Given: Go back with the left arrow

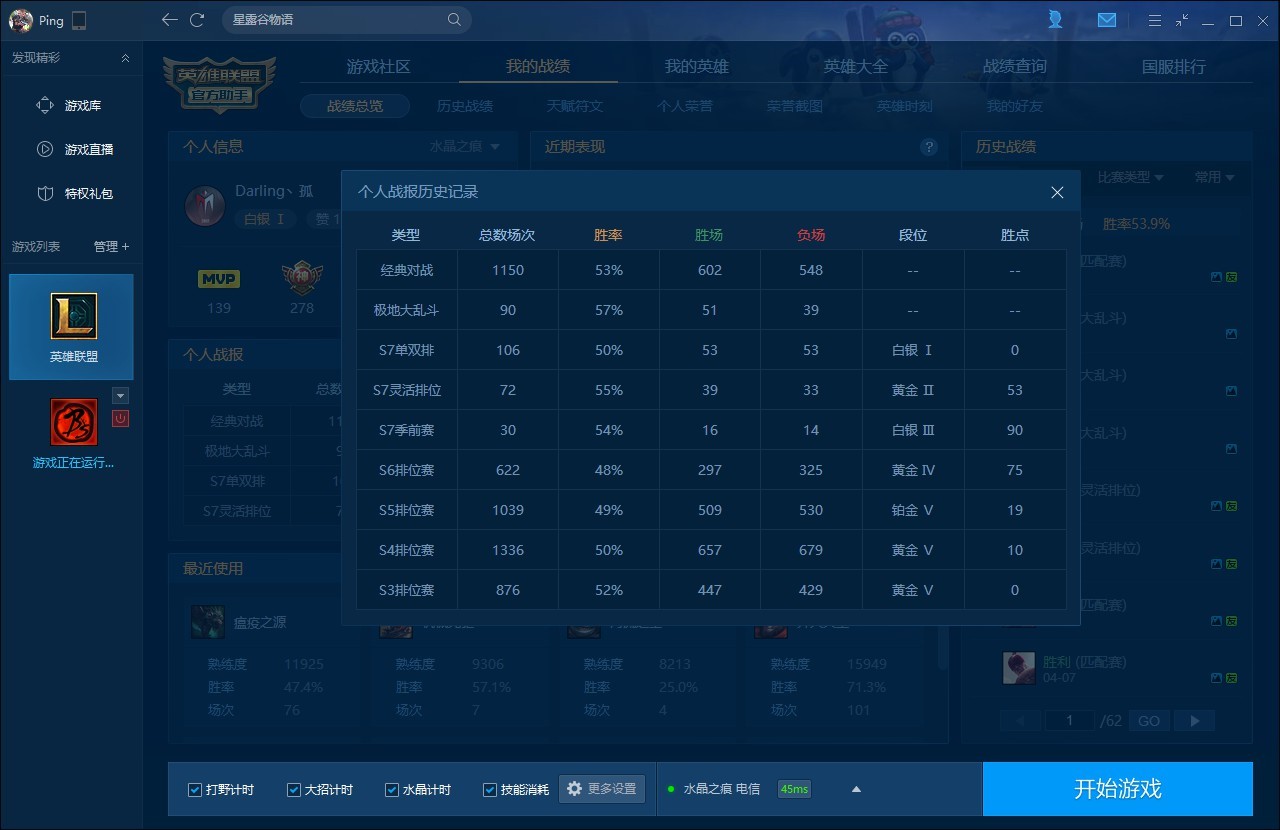Looking at the screenshot, I should pyautogui.click(x=170, y=20).
